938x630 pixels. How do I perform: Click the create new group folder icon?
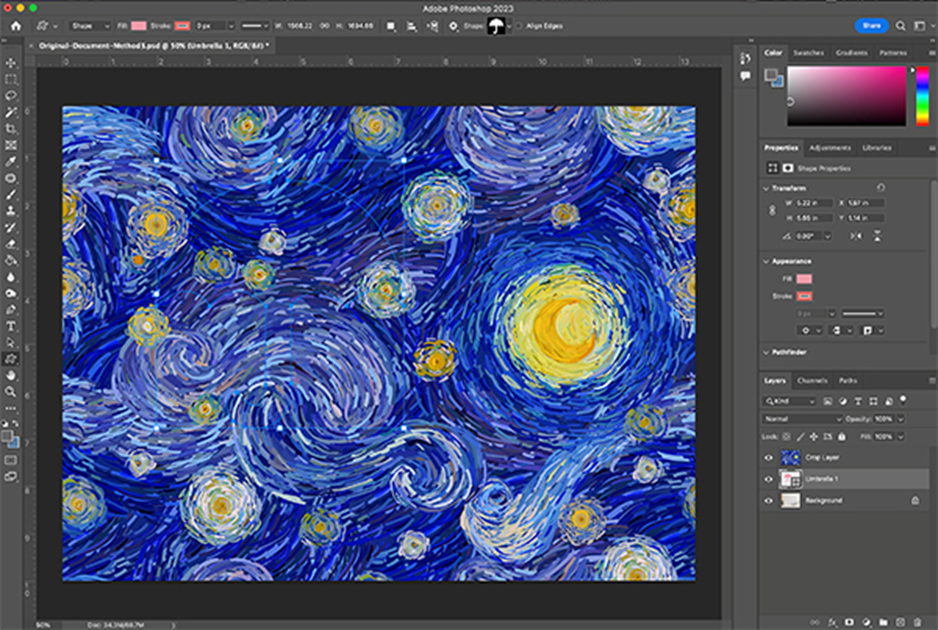(x=884, y=622)
